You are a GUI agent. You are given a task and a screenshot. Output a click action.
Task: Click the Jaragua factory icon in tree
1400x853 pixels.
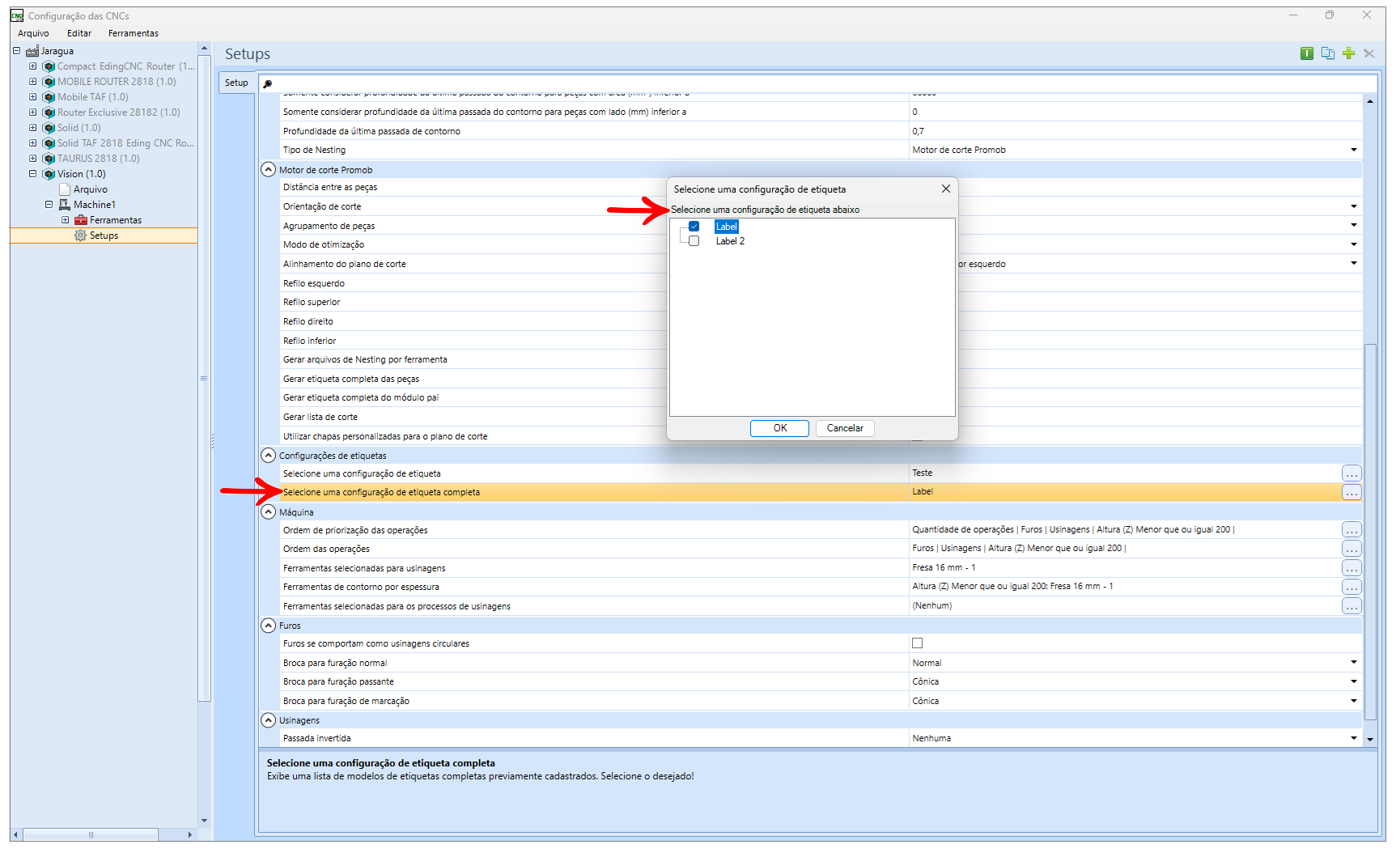coord(32,51)
